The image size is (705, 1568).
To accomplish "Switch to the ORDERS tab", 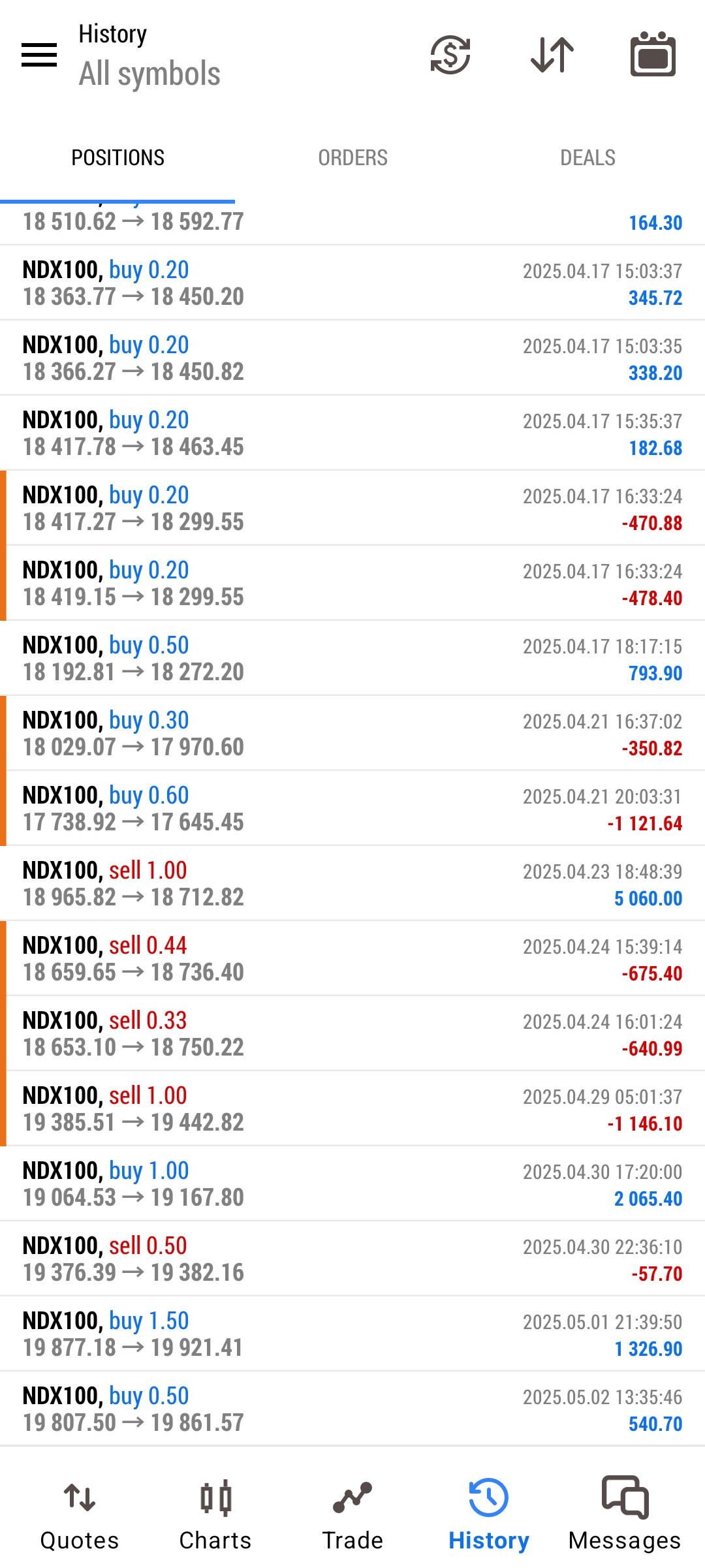I will pos(352,158).
